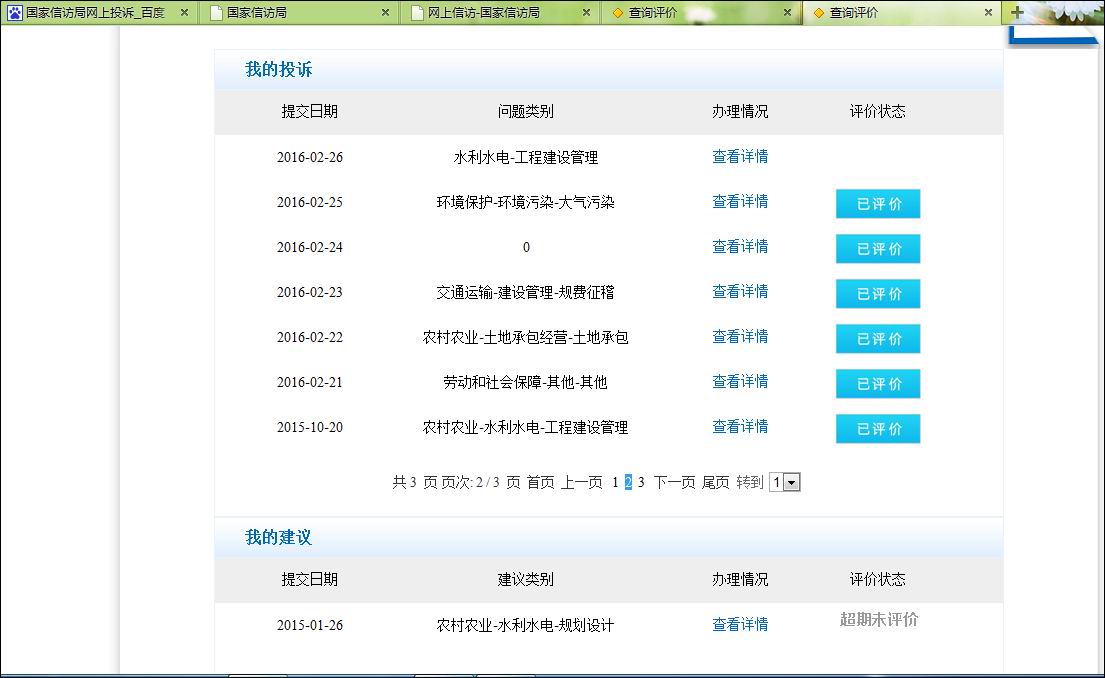Close the rightmost 查询评价 tab
The width and height of the screenshot is (1105, 678).
pyautogui.click(x=988, y=13)
